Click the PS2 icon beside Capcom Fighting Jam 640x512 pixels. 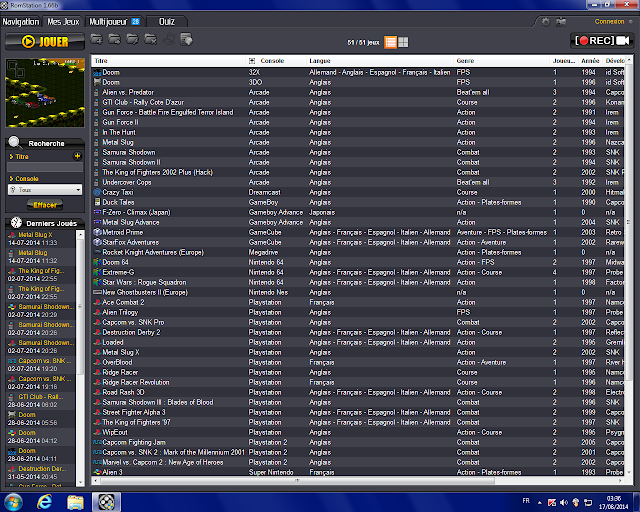tap(97, 442)
